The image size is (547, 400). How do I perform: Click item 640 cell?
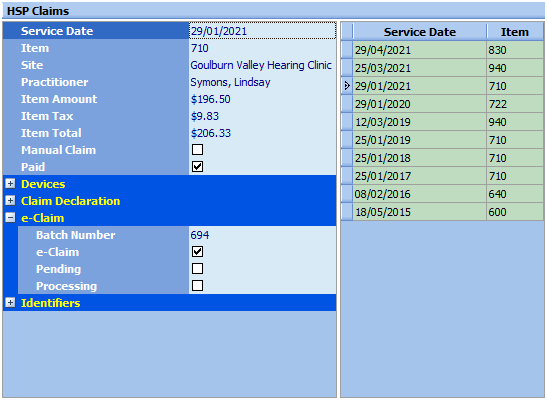click(515, 194)
